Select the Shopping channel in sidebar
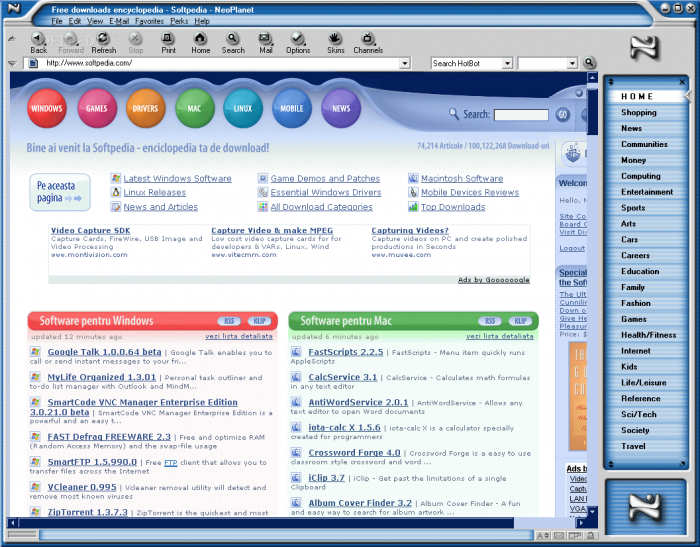The width and height of the screenshot is (700, 547). (638, 113)
